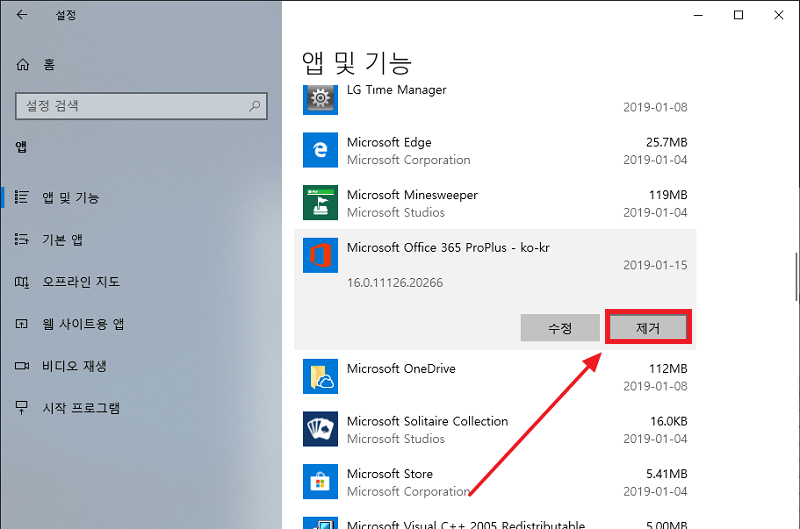Click the 112MB size of OneDrive
Image resolution: width=800 pixels, height=529 pixels.
point(668,369)
